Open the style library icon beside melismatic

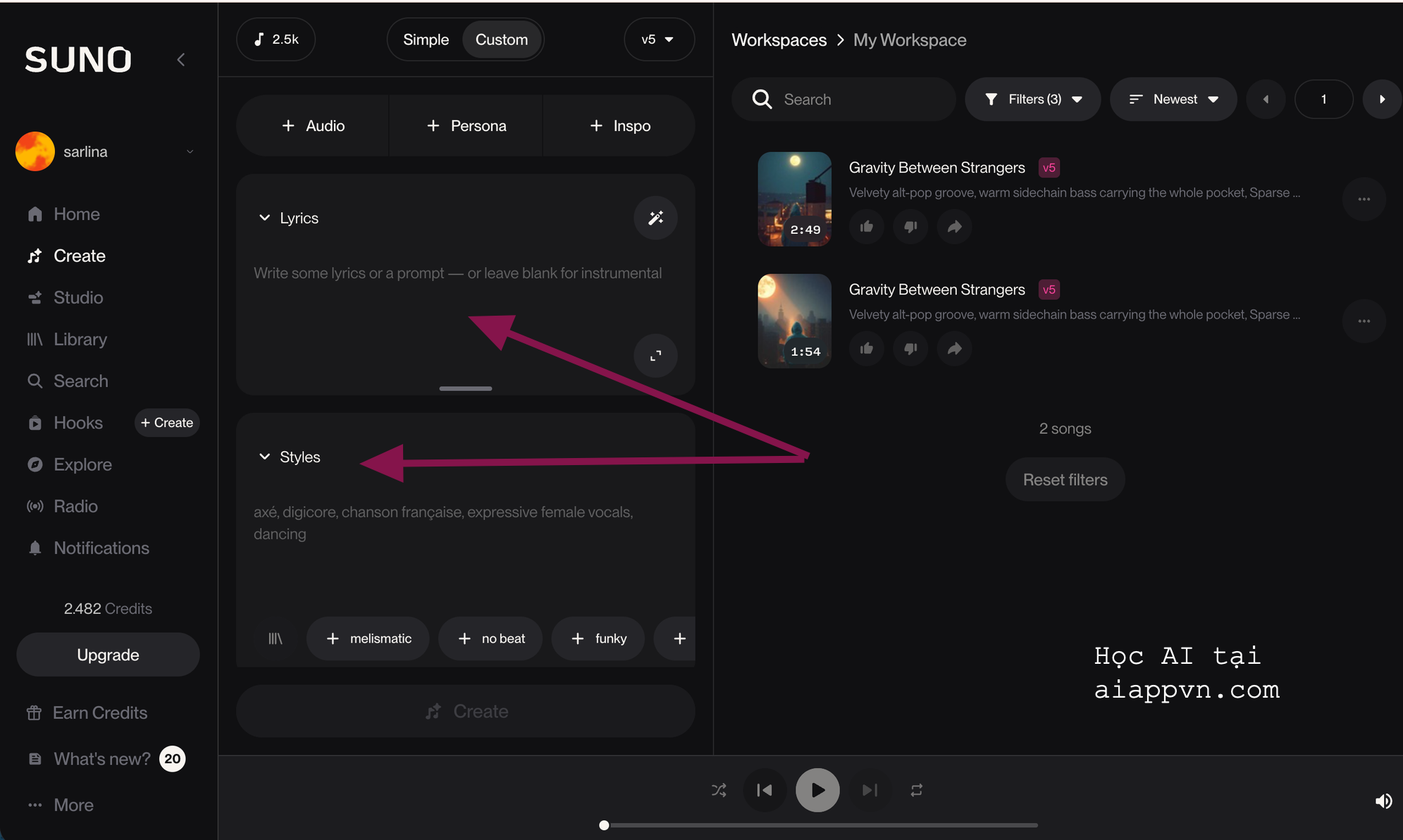coord(276,638)
